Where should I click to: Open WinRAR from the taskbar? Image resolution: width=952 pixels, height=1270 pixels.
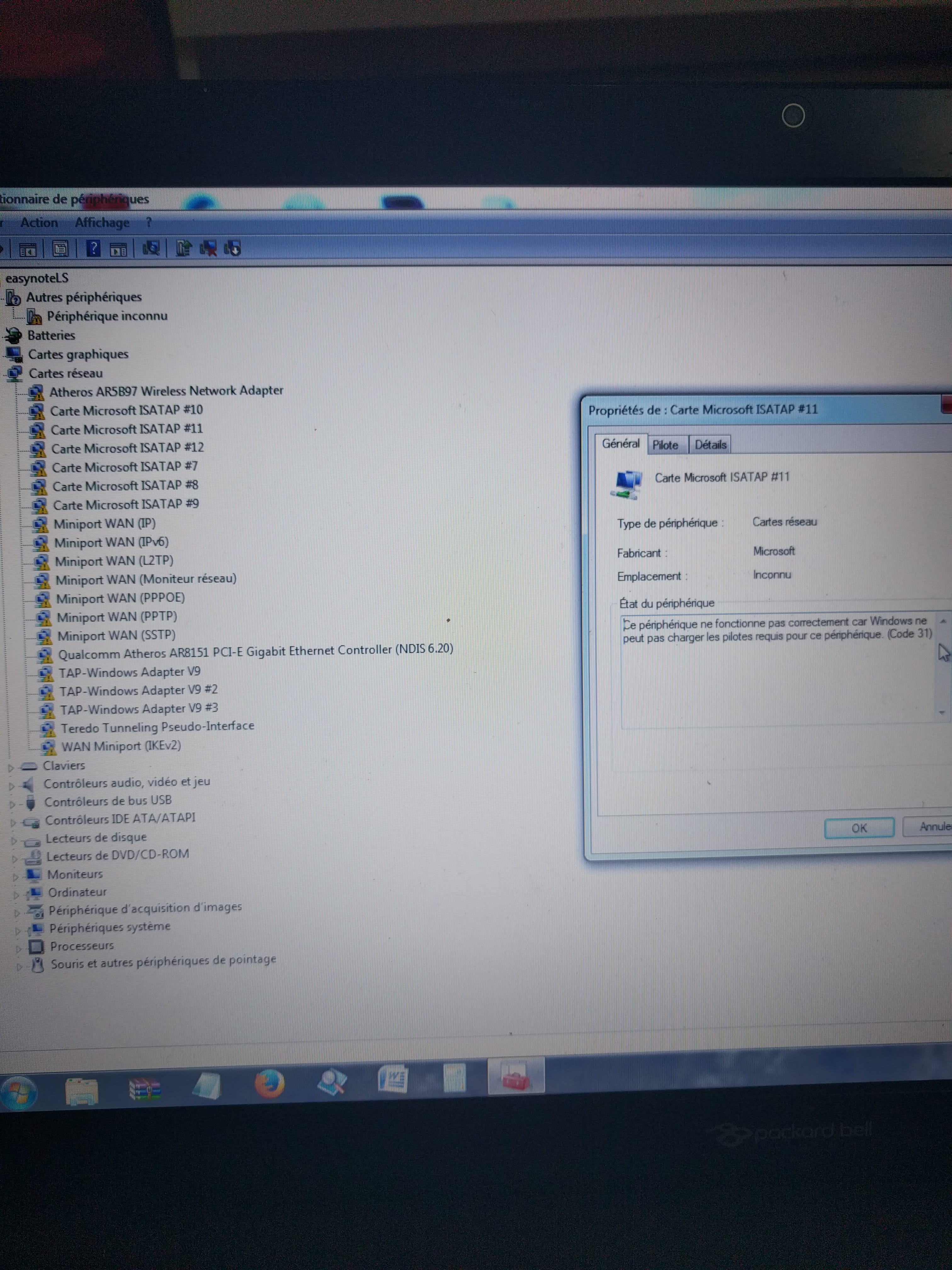coord(144,1088)
